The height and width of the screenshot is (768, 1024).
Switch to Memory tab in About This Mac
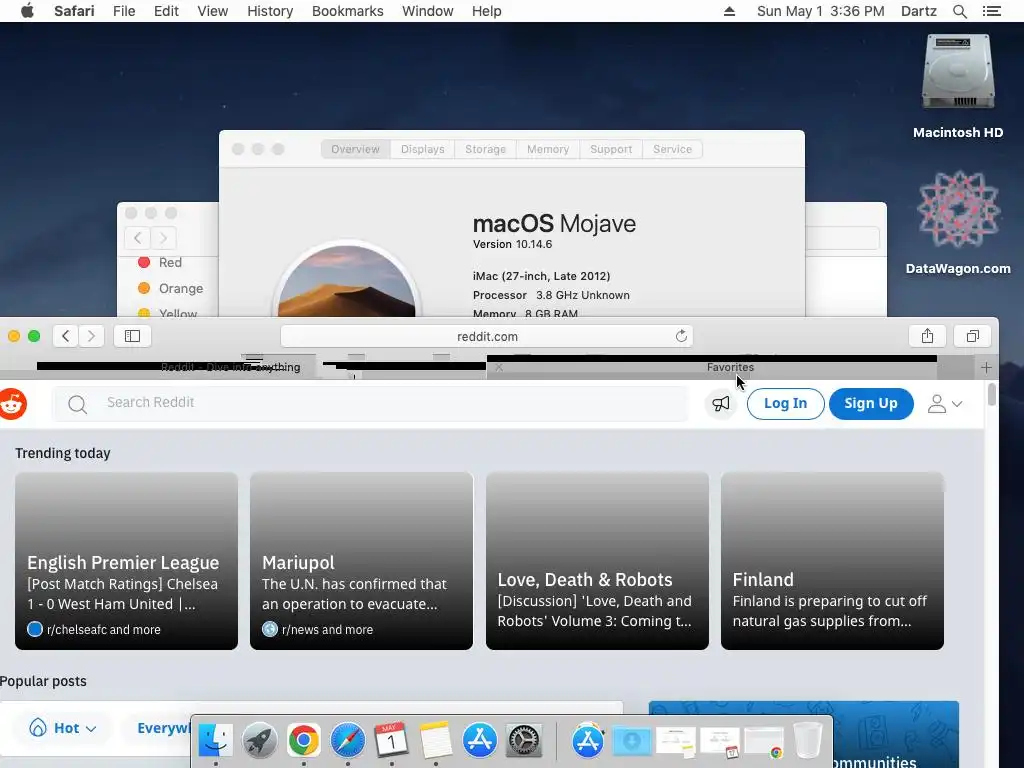(547, 149)
